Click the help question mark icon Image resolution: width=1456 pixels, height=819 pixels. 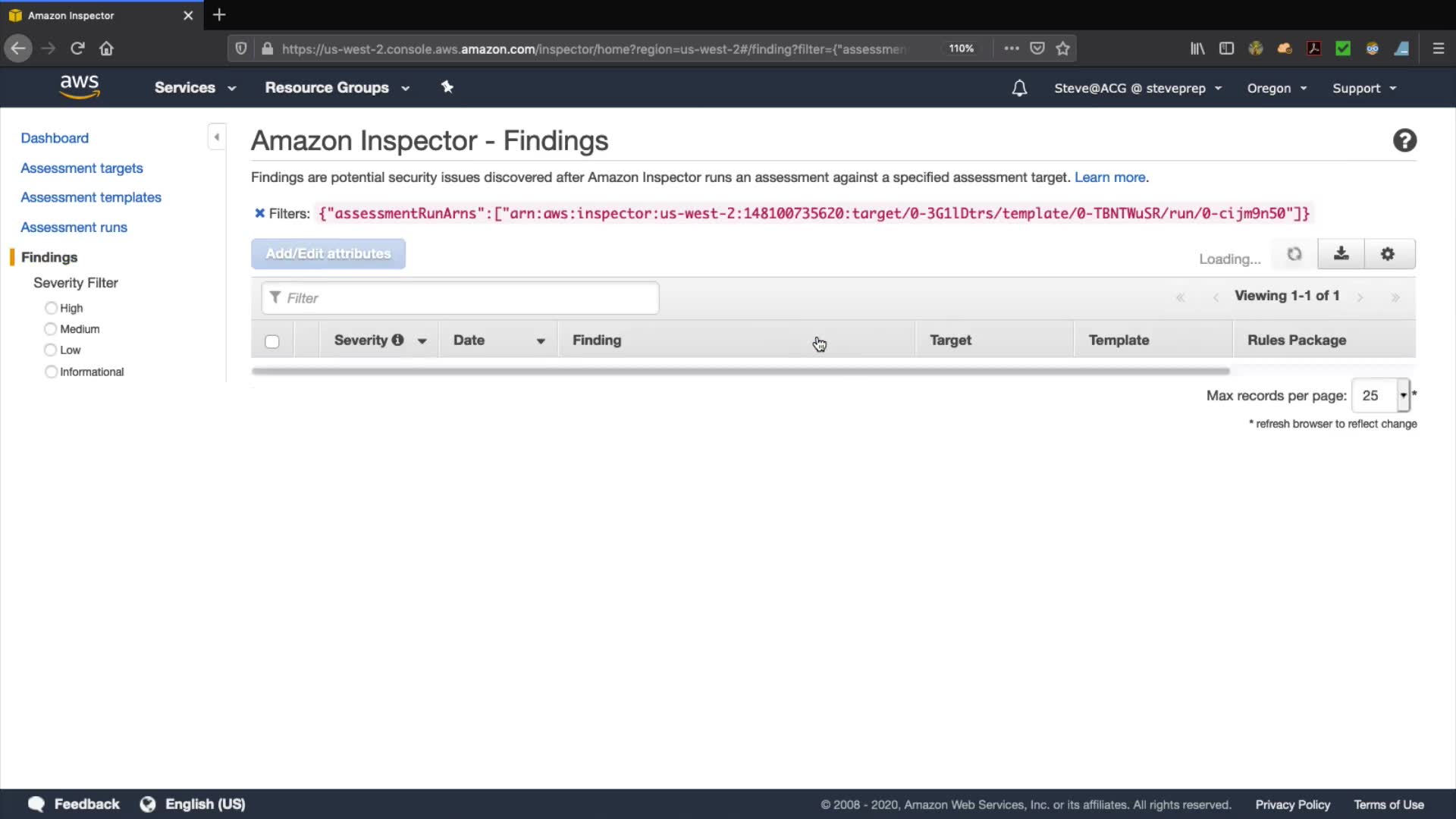point(1404,141)
